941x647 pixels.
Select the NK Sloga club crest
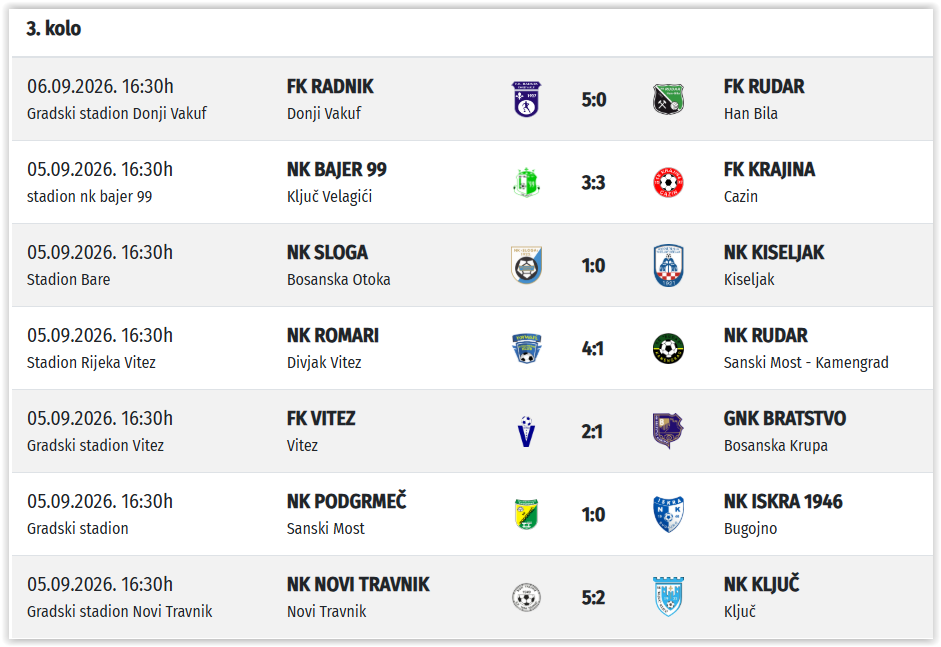pos(526,265)
